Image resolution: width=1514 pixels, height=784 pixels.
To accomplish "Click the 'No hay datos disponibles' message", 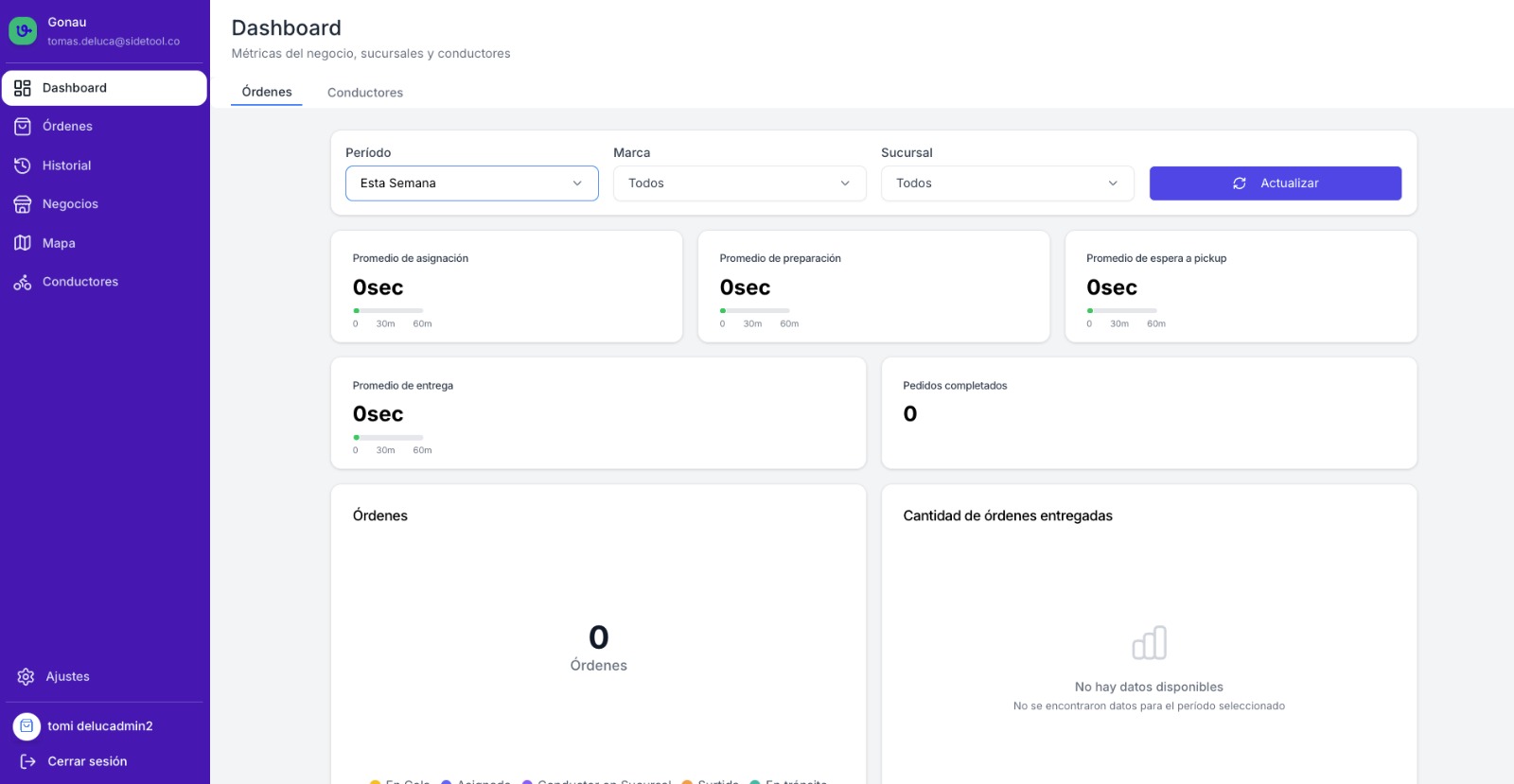I will tap(1149, 688).
